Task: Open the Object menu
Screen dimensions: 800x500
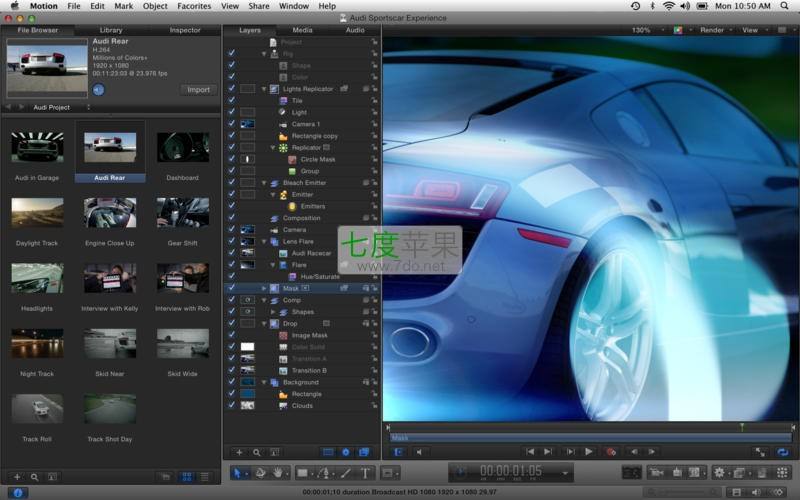Action: (155, 6)
